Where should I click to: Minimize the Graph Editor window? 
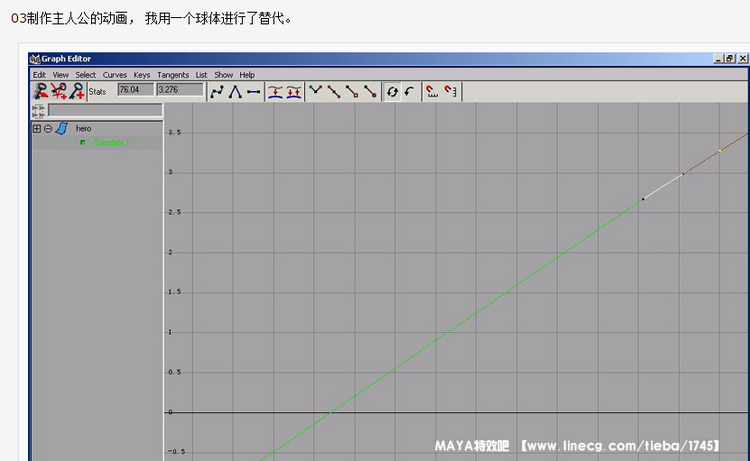coord(718,58)
